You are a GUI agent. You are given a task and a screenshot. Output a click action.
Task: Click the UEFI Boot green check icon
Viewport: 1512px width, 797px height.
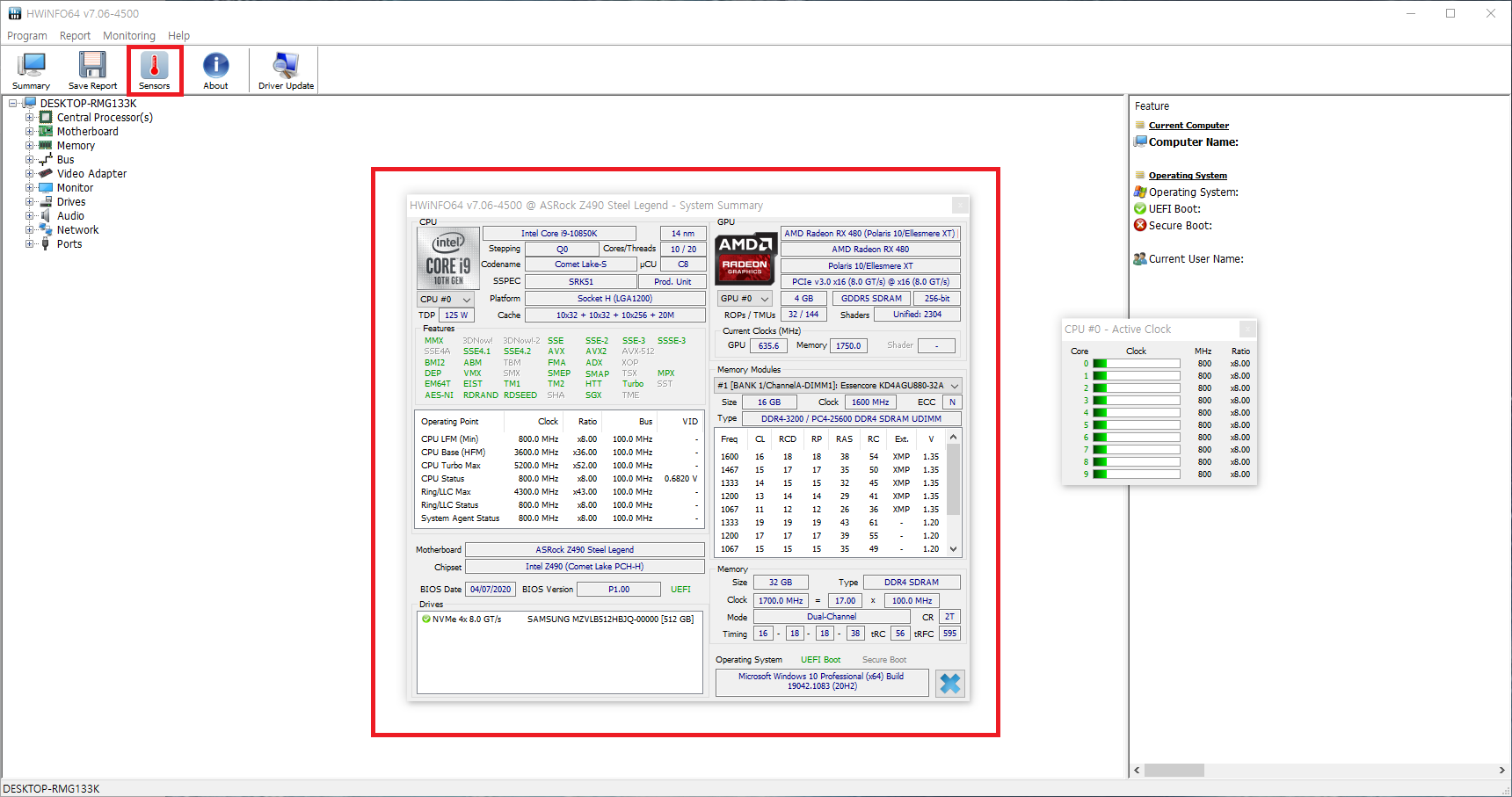1140,208
